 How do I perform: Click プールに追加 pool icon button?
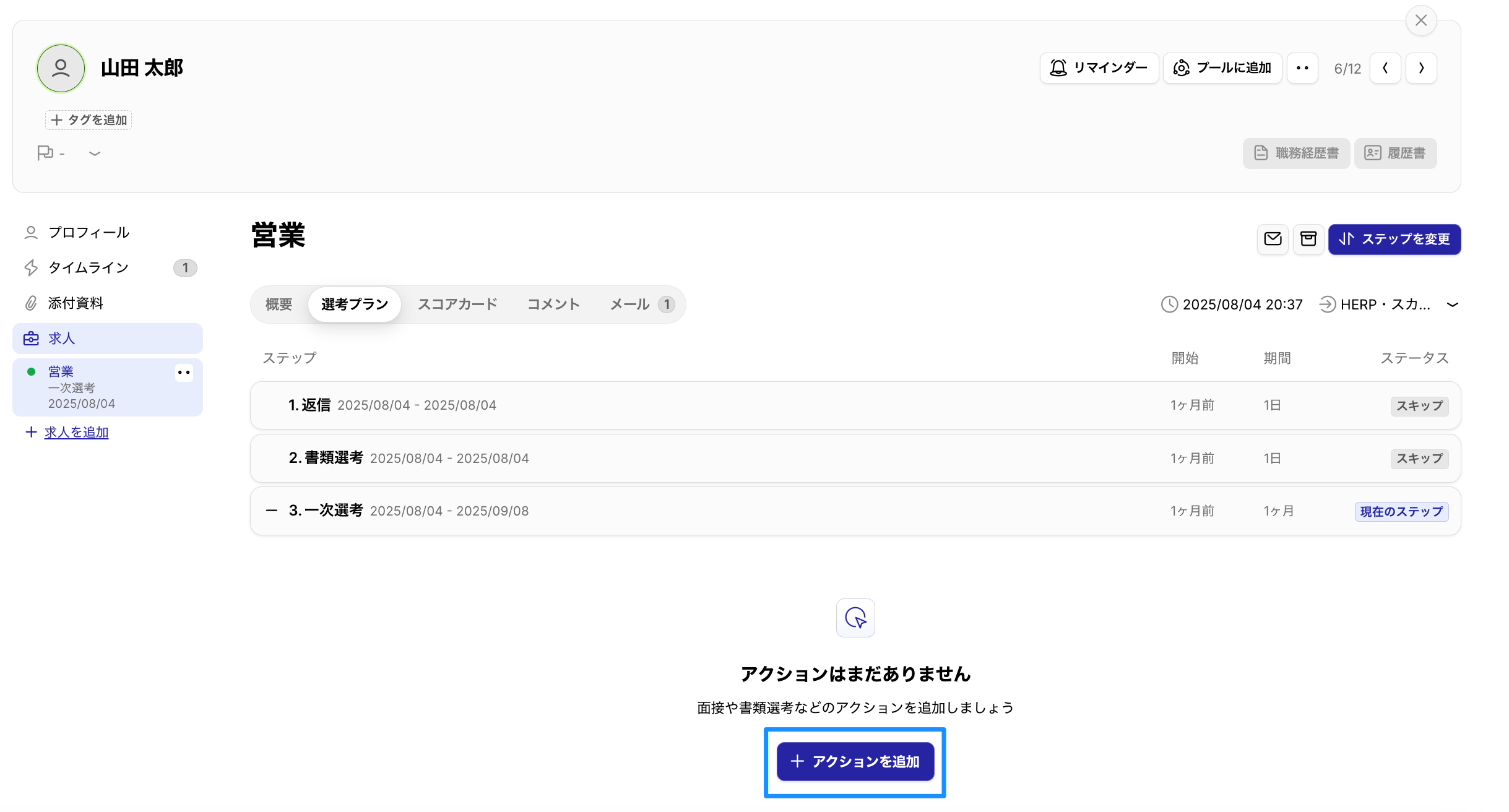(1222, 68)
